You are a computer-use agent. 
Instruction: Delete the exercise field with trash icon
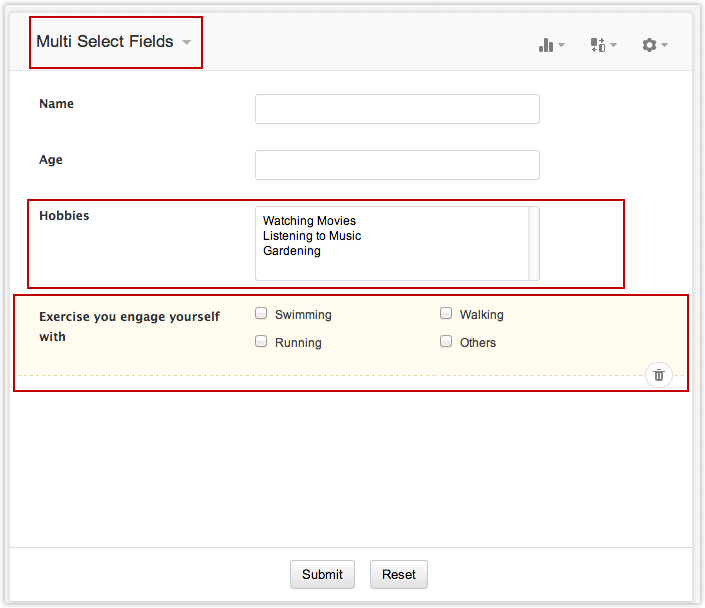point(659,375)
